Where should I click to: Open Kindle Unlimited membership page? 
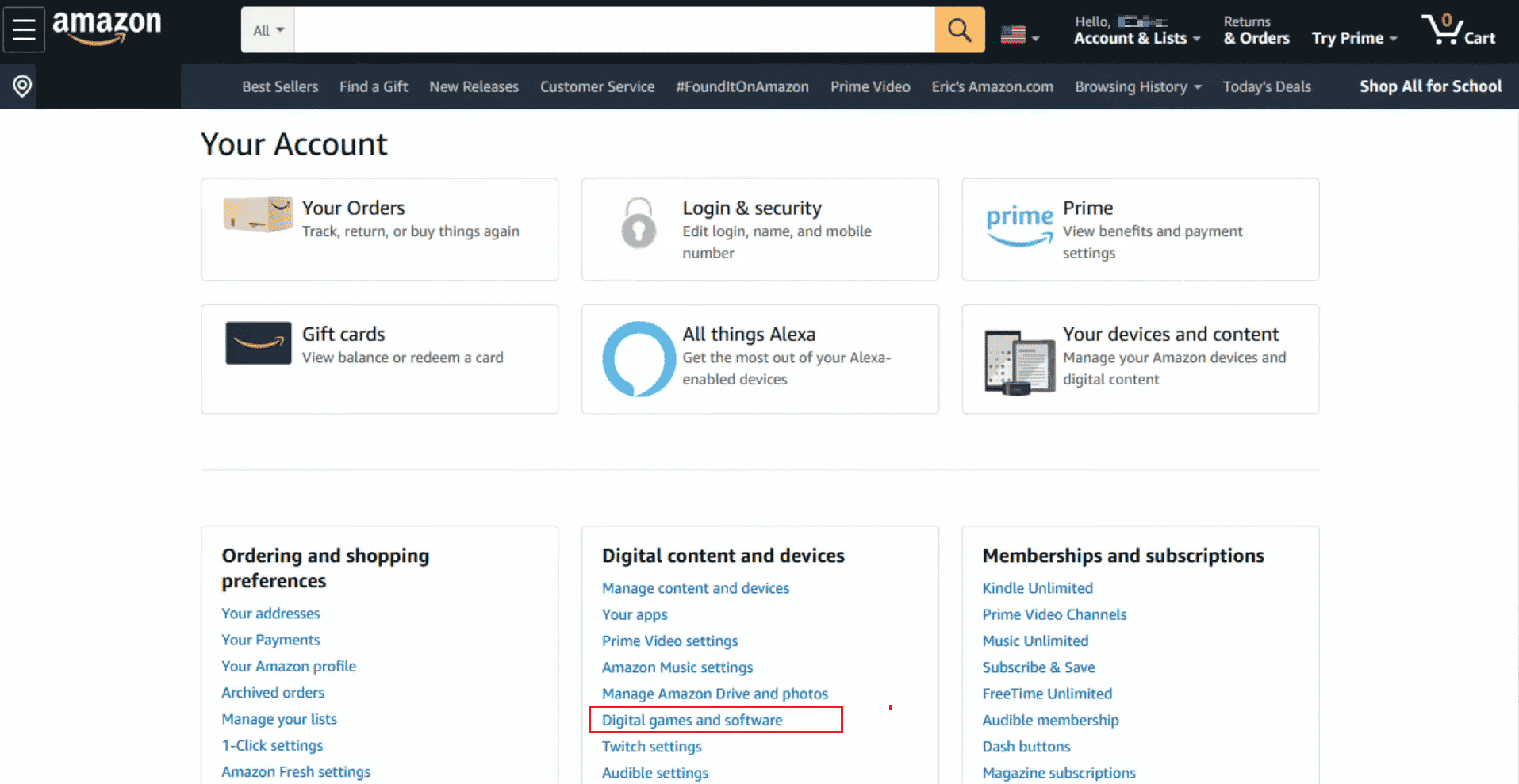point(1037,588)
